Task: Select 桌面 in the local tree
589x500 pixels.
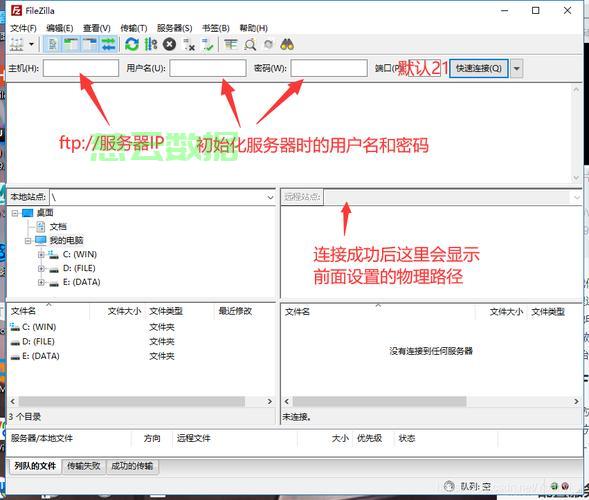Action: (x=45, y=213)
